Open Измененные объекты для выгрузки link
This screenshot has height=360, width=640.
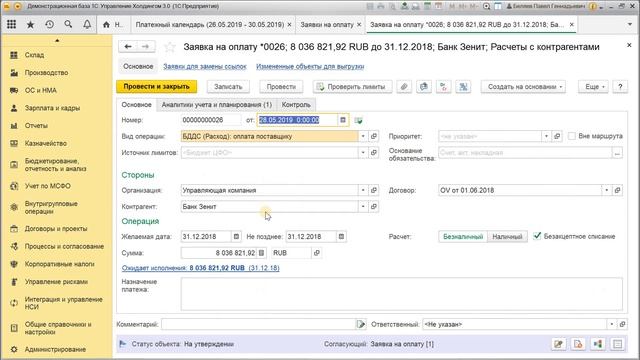coord(310,66)
